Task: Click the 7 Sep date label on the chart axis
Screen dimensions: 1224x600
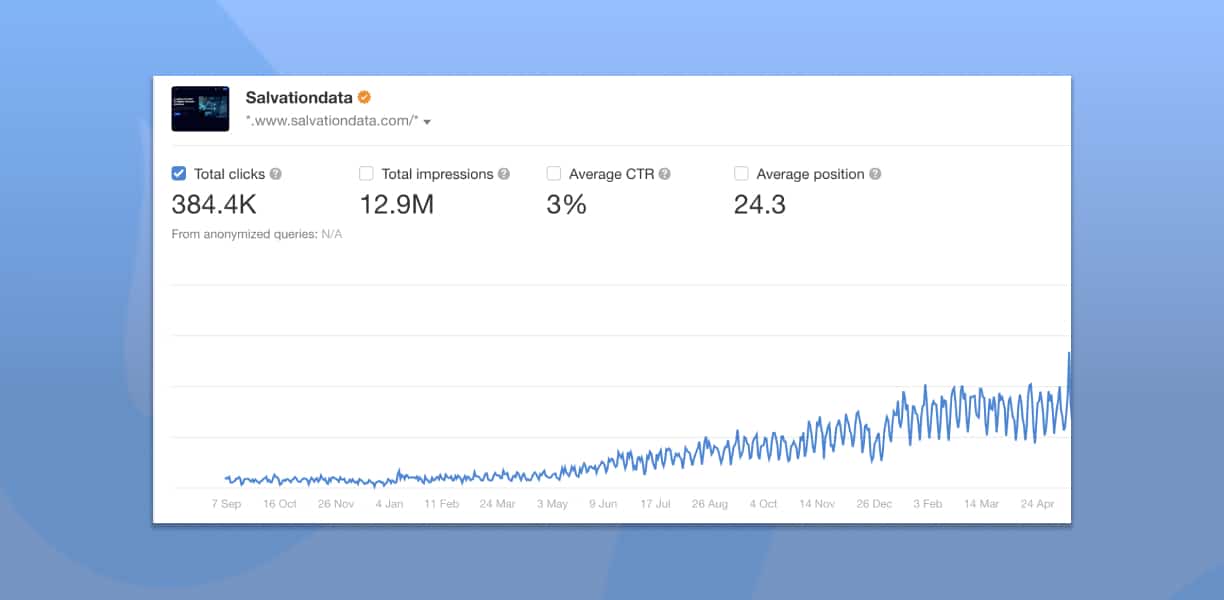Action: pos(226,504)
